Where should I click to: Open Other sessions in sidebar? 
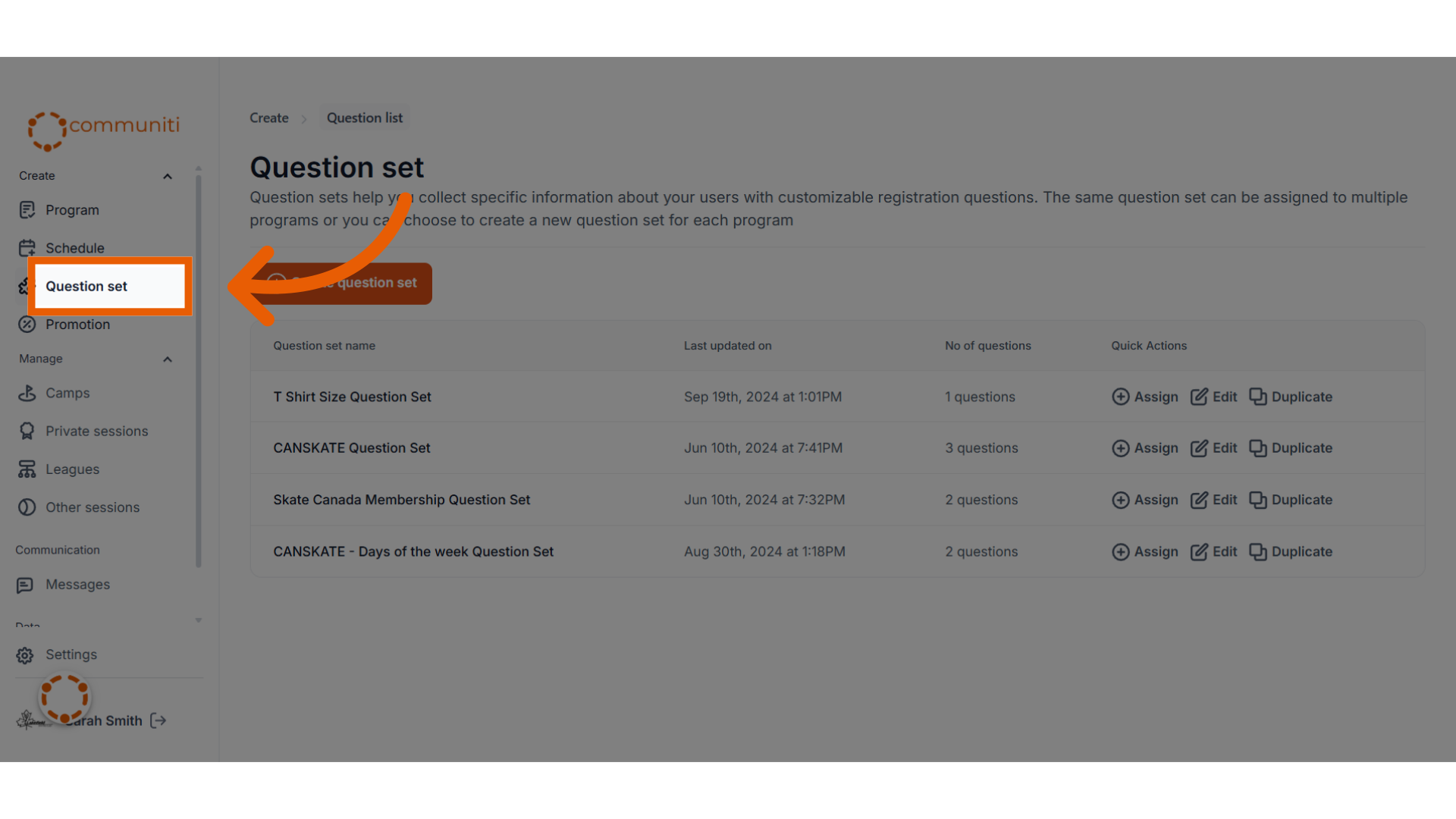[92, 507]
